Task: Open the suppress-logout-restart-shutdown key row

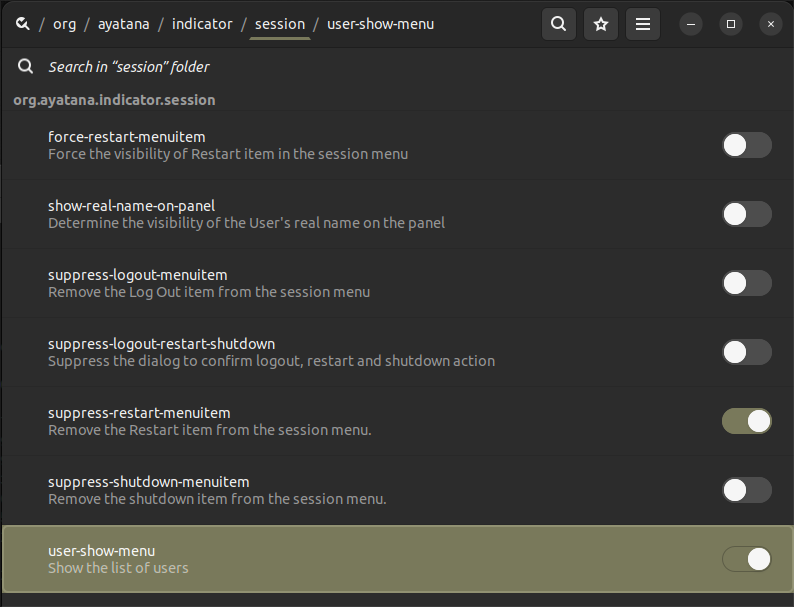Action: 300,352
